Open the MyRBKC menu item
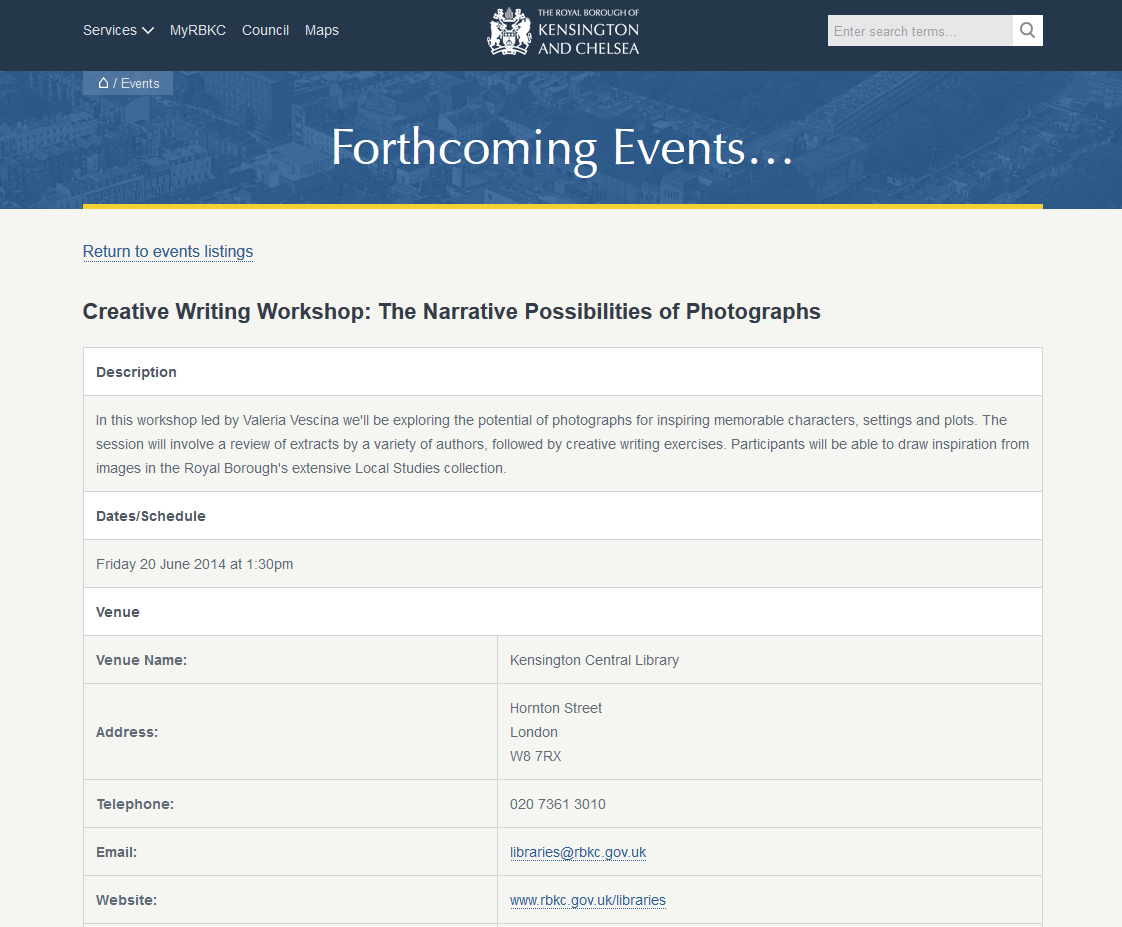Viewport: 1122px width, 927px height. click(x=198, y=30)
